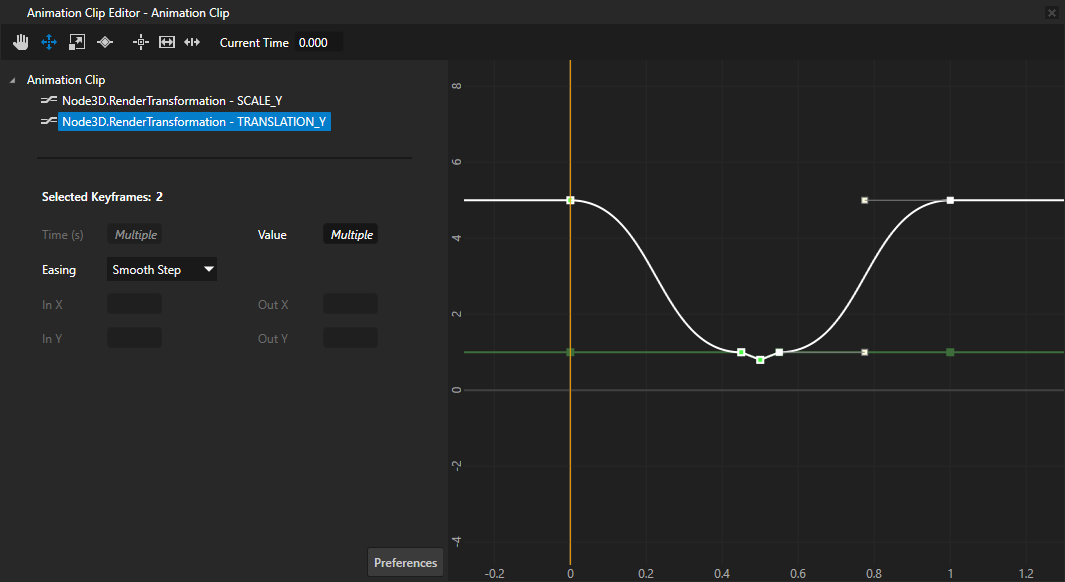Image resolution: width=1065 pixels, height=582 pixels.
Task: Click the Smooth Step dropdown arrow
Action: tap(208, 269)
